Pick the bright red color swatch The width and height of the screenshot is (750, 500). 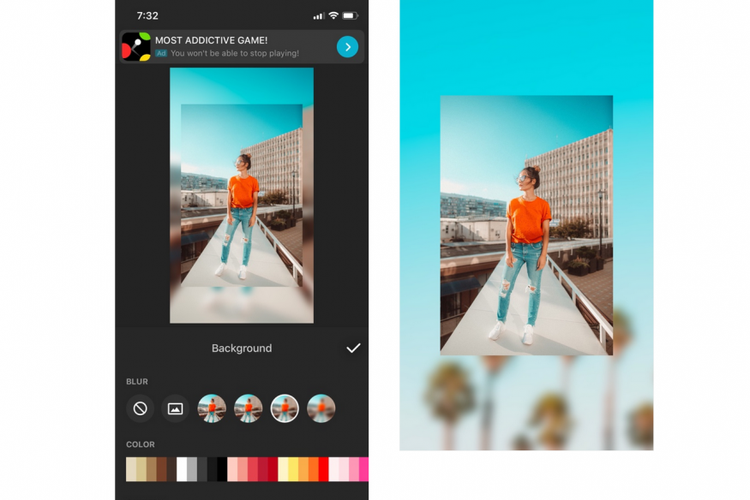pyautogui.click(x=323, y=469)
